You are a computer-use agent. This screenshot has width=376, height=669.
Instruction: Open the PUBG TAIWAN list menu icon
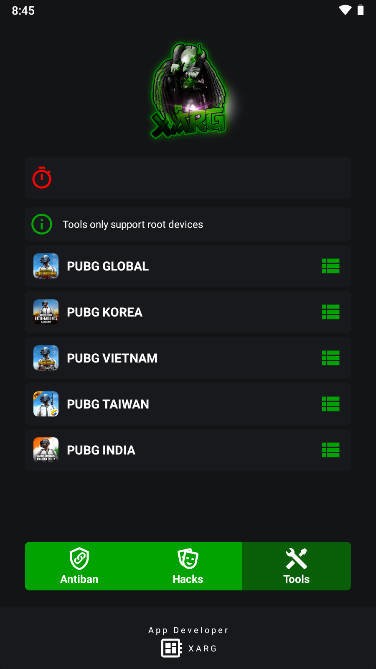click(331, 404)
